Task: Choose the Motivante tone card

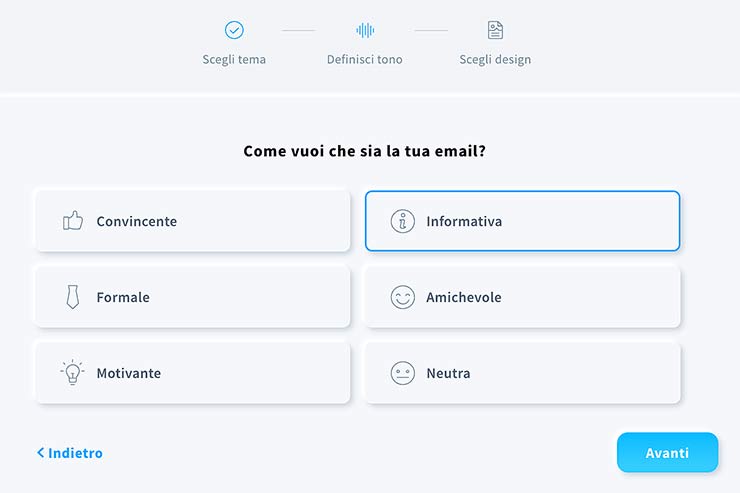Action: pyautogui.click(x=192, y=373)
